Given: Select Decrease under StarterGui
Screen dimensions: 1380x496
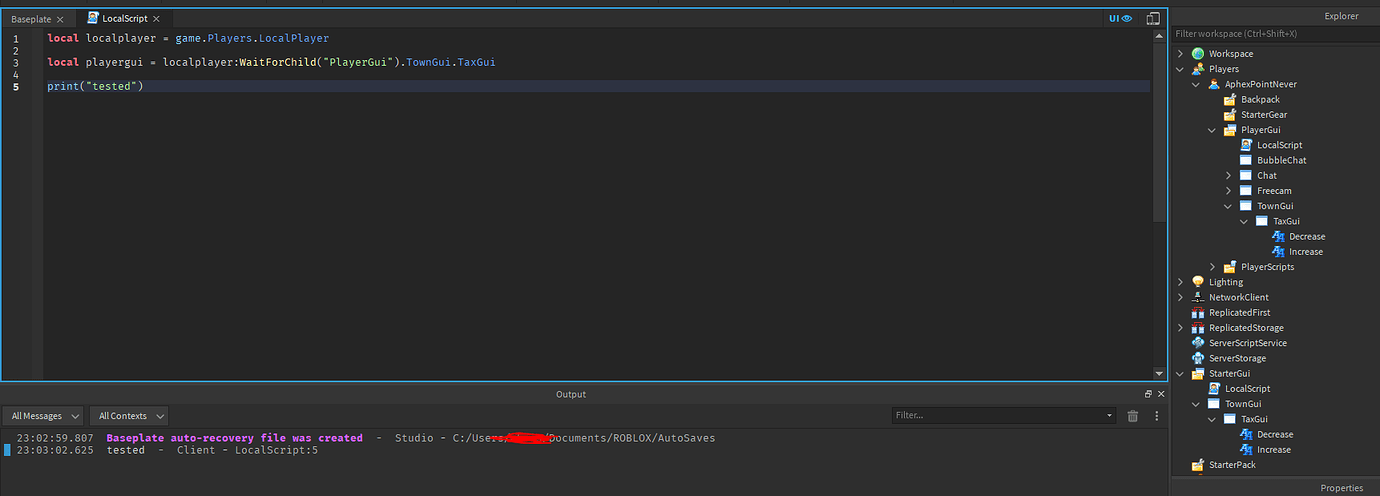Looking at the screenshot, I should click(1275, 435).
